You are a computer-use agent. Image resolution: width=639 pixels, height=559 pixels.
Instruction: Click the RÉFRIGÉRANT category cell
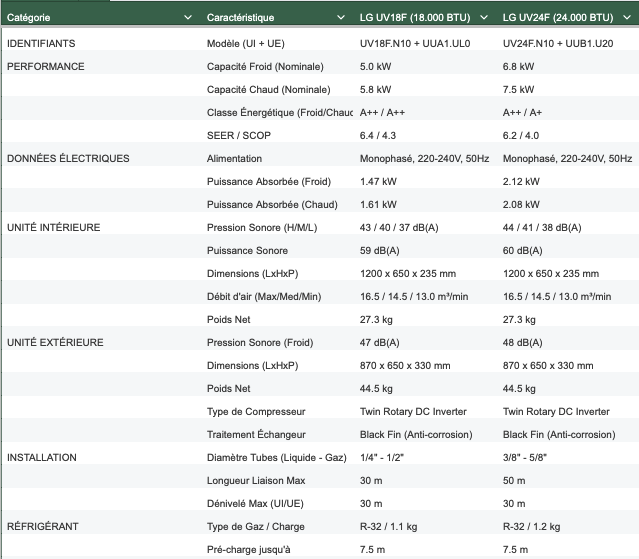(x=42, y=526)
